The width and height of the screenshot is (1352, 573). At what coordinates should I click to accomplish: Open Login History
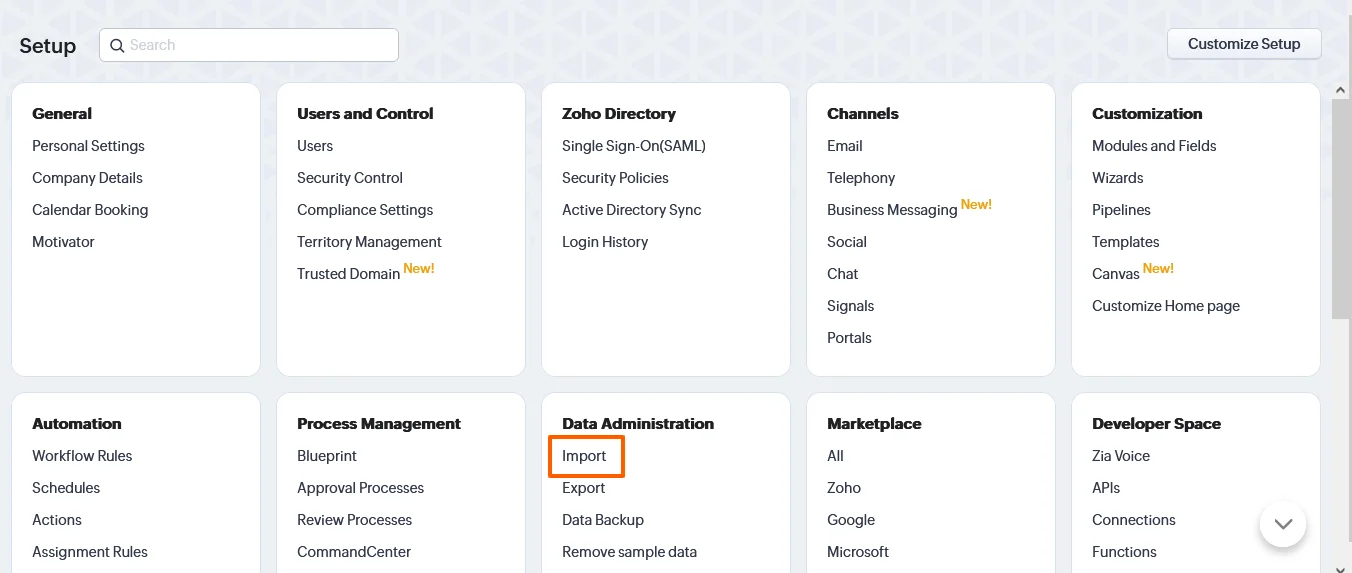click(x=605, y=242)
